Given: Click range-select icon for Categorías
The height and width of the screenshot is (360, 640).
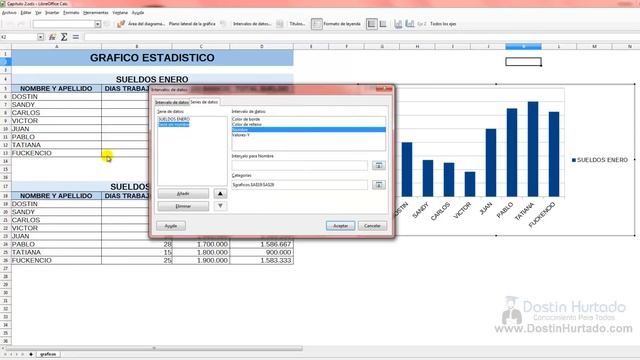Looking at the screenshot, I should (x=378, y=185).
